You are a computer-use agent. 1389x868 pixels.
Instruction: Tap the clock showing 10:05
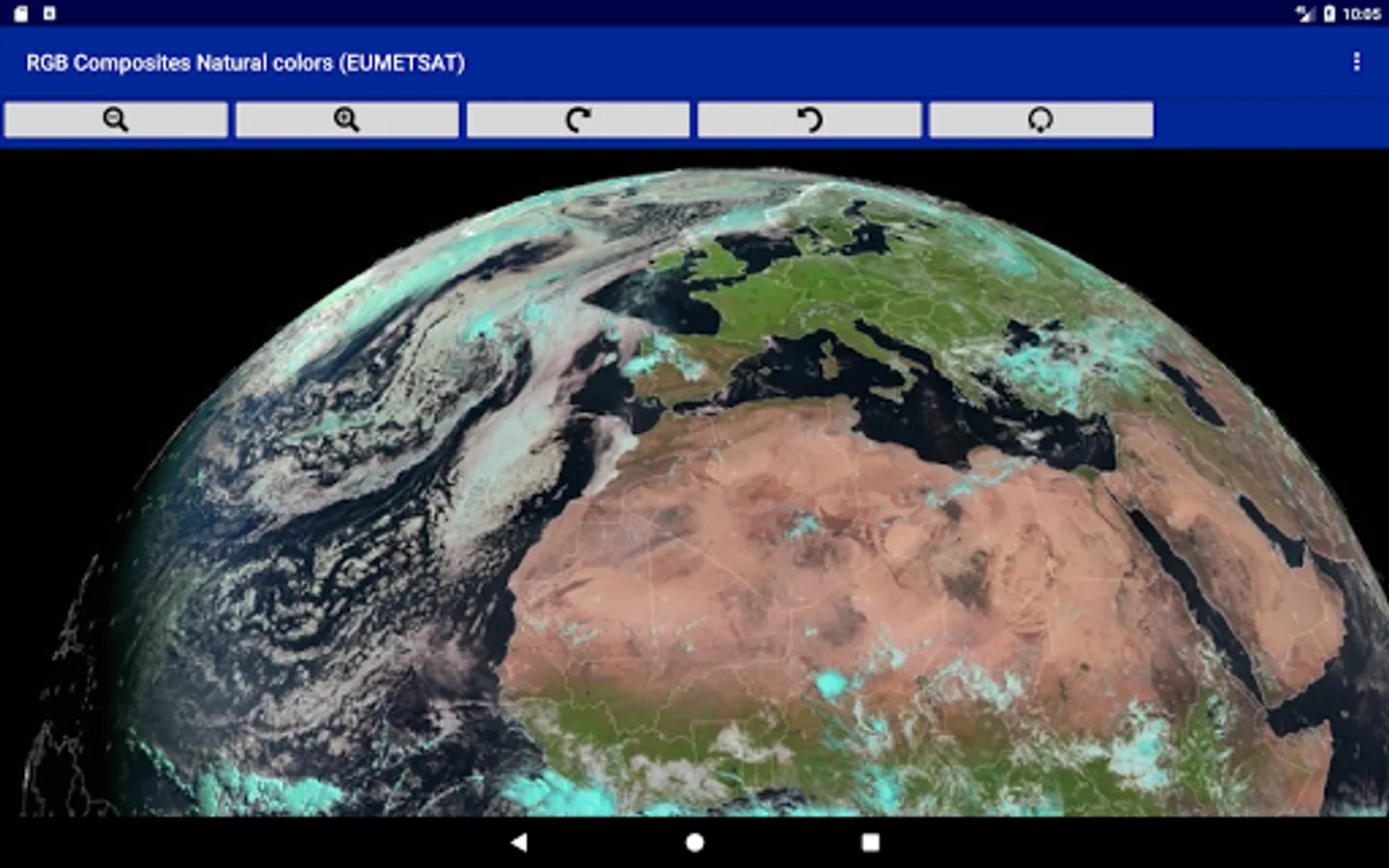[x=1361, y=14]
